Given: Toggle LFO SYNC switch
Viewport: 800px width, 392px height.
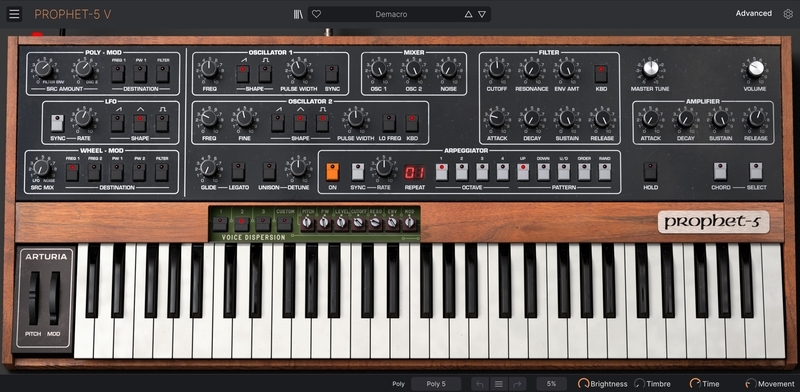Looking at the screenshot, I should click(57, 123).
